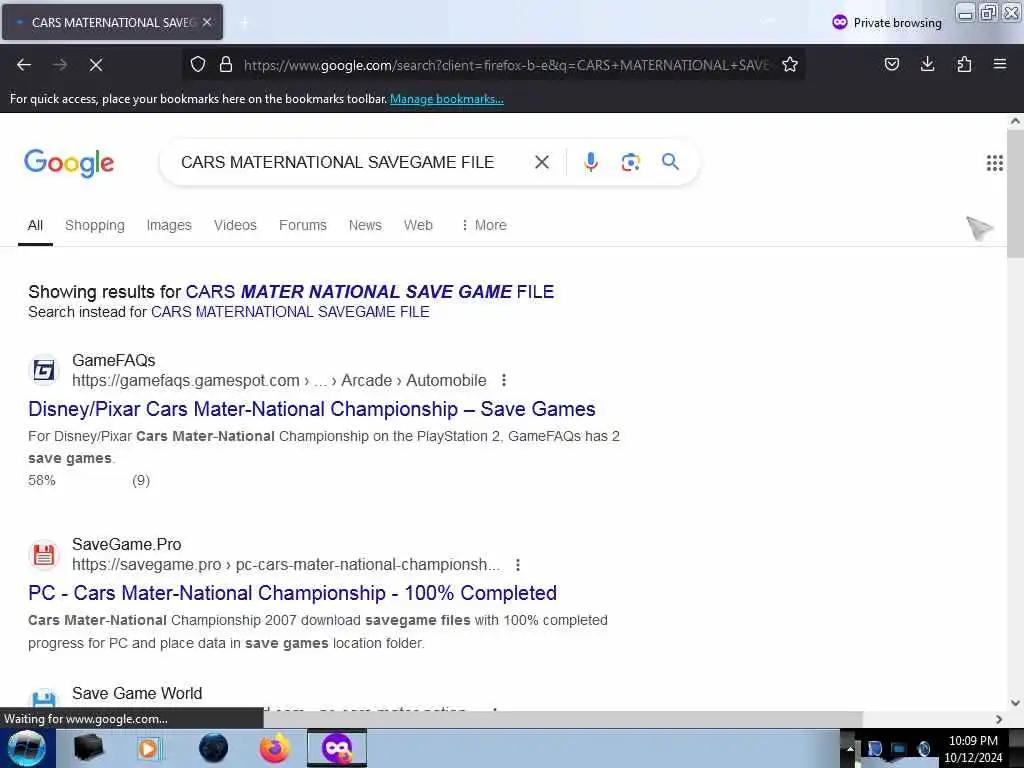The height and width of the screenshot is (768, 1024).
Task: Select the All results tab
Action: pos(35,225)
